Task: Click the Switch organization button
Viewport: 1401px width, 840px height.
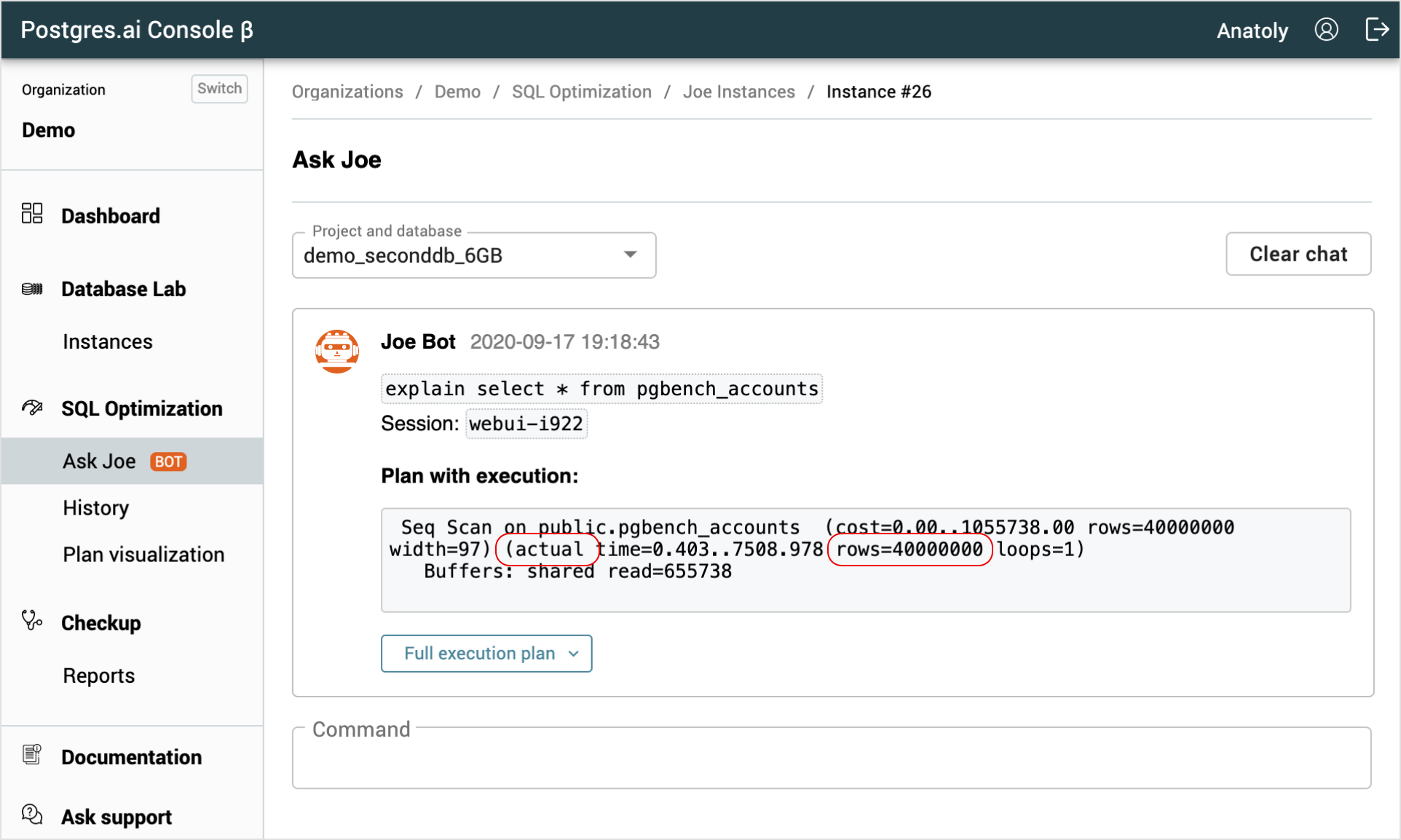Action: click(219, 89)
